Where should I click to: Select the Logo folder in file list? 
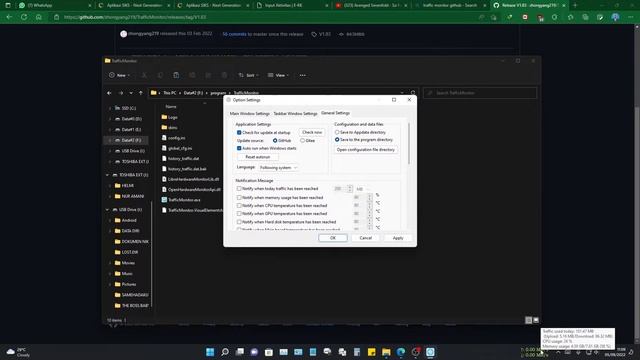[173, 117]
